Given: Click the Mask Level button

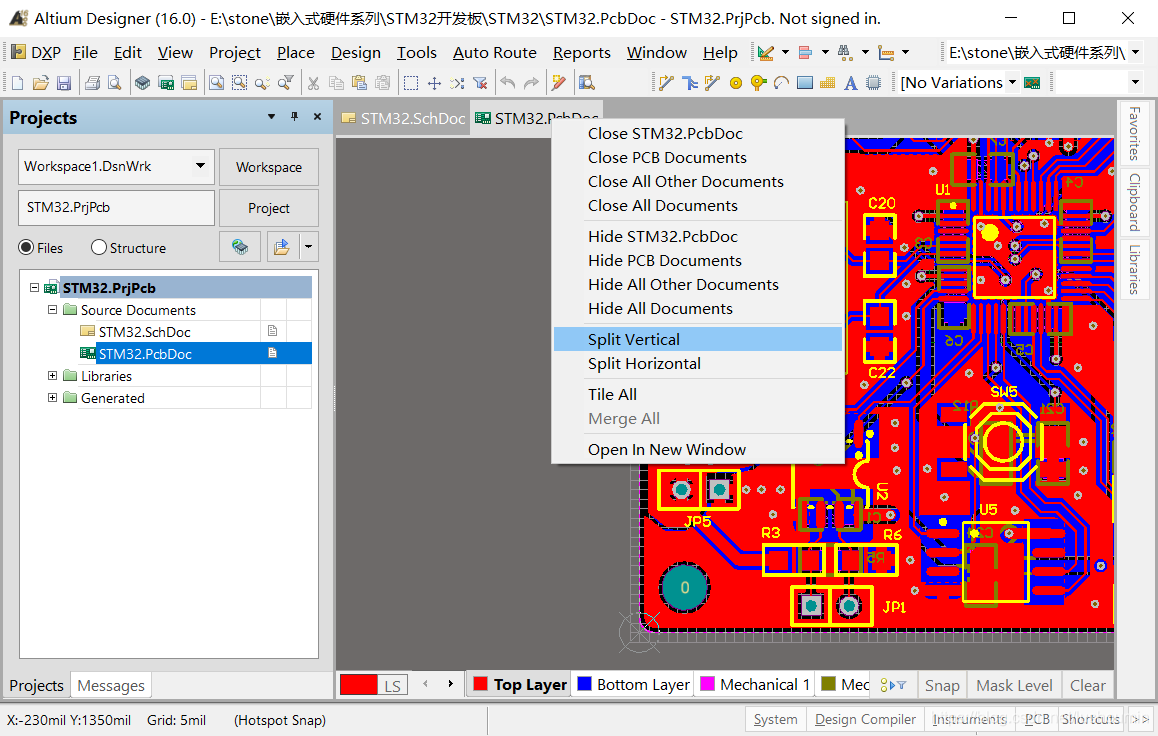Looking at the screenshot, I should (1014, 685).
